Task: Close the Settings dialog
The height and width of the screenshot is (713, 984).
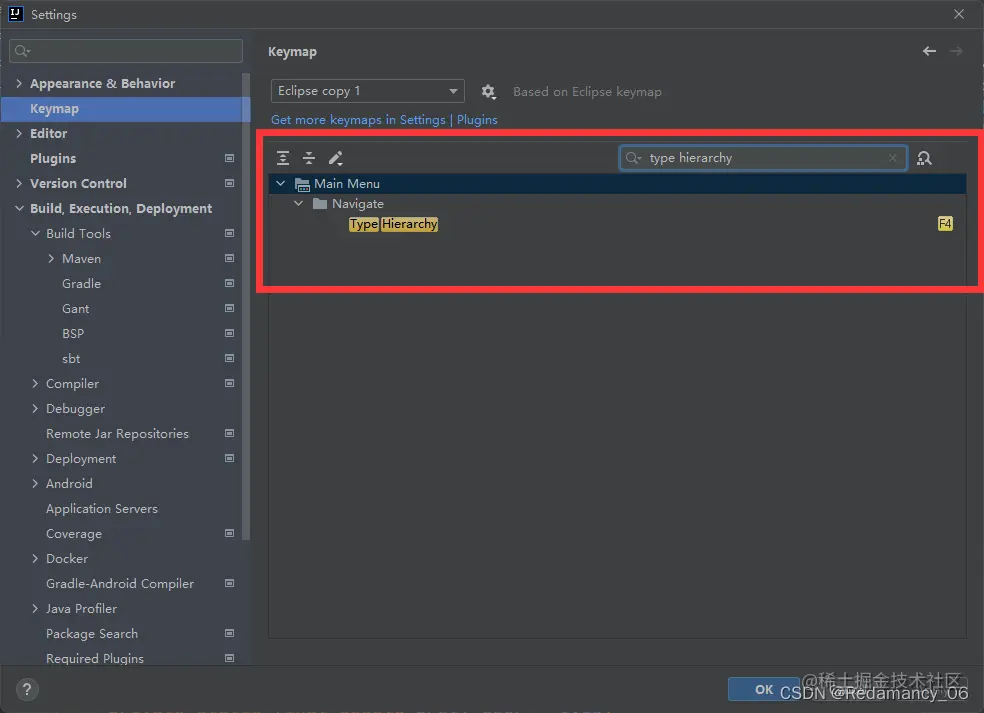Action: [959, 14]
